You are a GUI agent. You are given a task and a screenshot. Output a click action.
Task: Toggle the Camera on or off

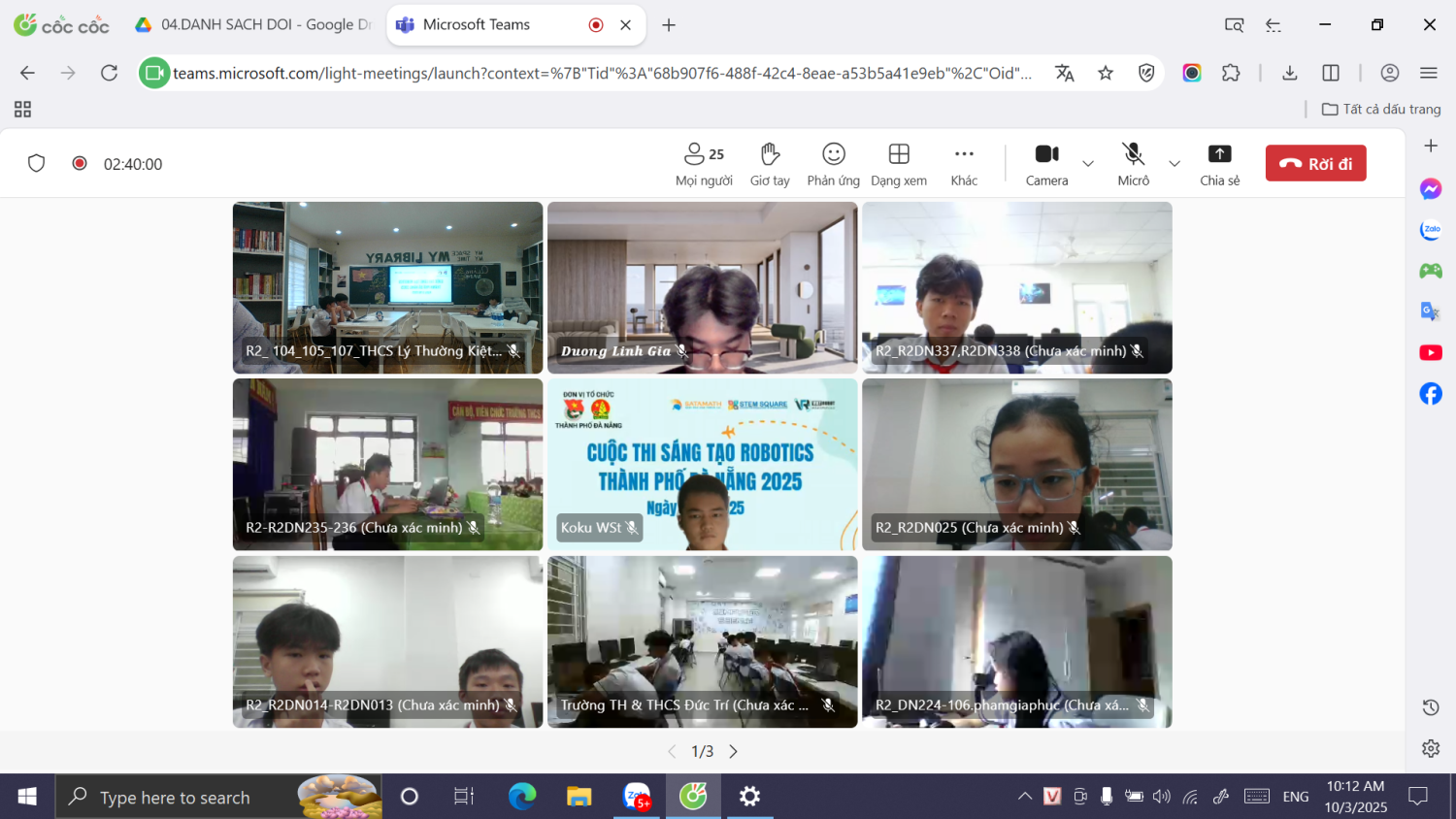point(1046,164)
